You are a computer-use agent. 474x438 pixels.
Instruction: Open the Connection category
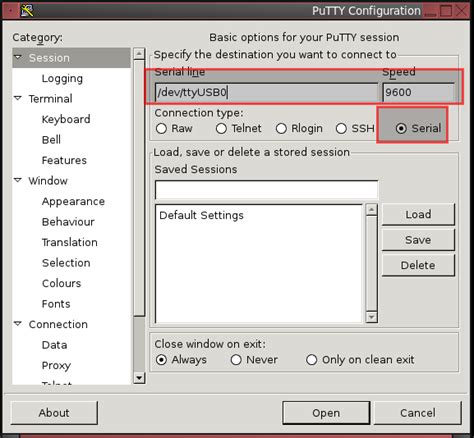tap(58, 324)
